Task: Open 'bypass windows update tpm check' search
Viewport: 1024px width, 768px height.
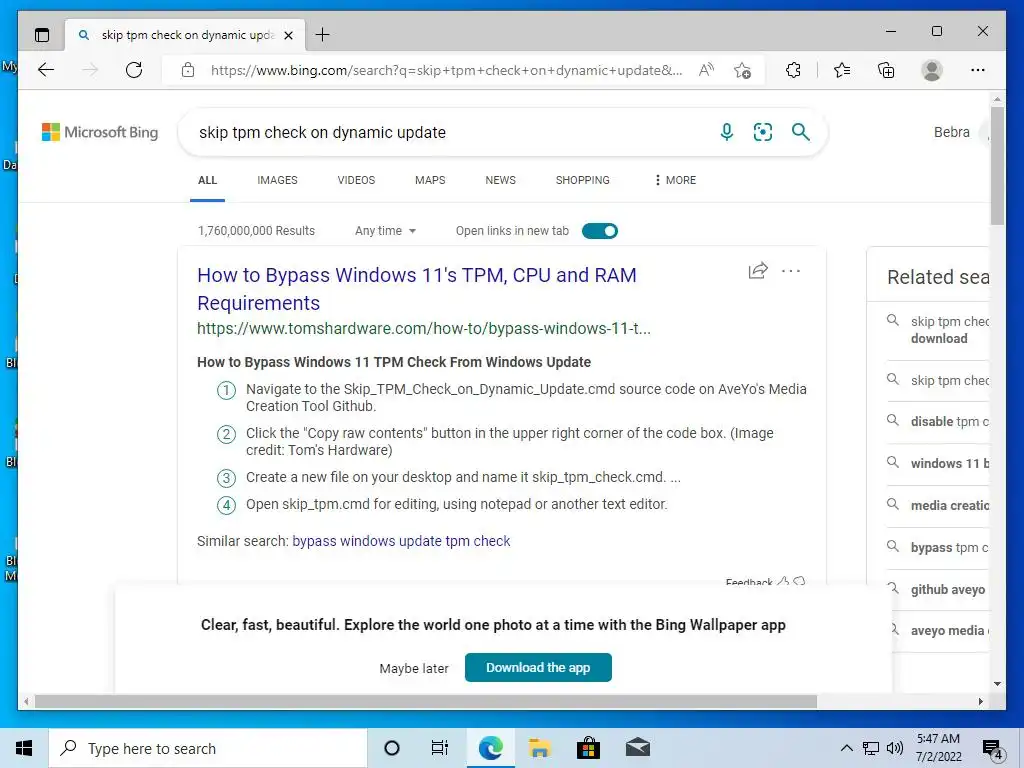Action: (401, 541)
